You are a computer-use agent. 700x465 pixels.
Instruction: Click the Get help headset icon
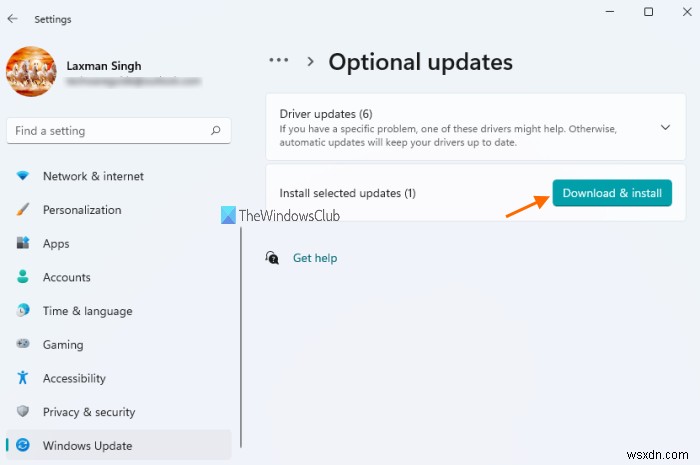tap(272, 258)
